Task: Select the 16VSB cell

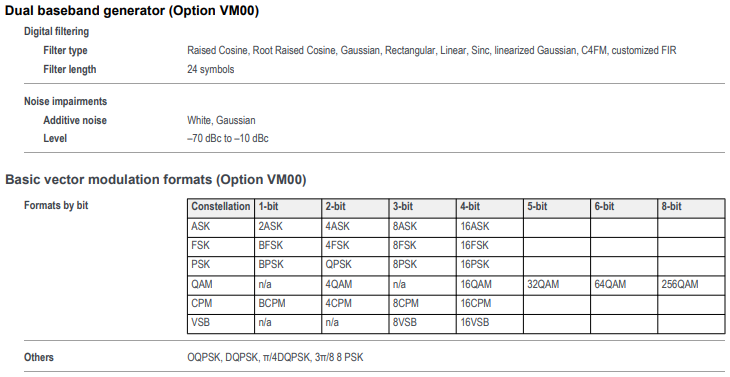Action: tap(490, 323)
